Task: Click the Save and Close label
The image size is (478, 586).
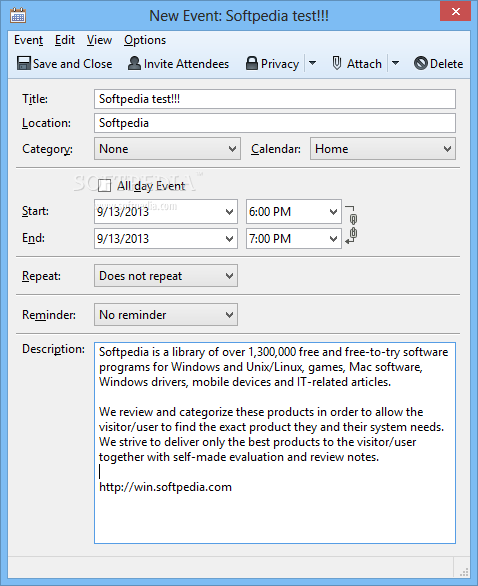Action: click(x=73, y=64)
